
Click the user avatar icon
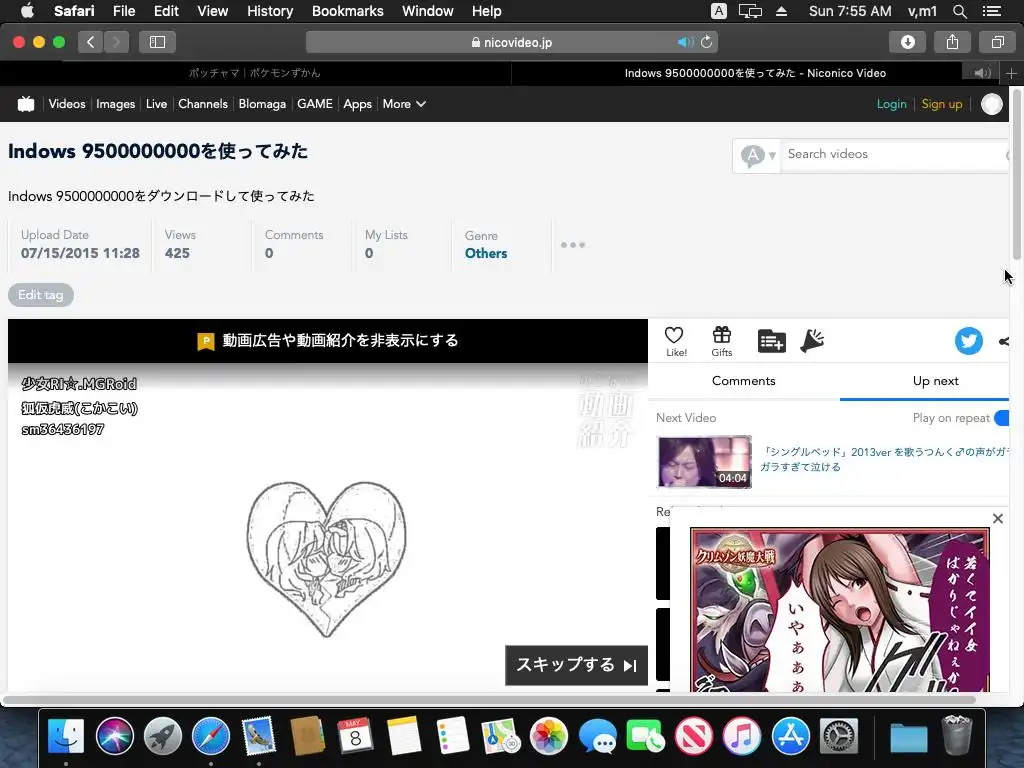(x=991, y=104)
